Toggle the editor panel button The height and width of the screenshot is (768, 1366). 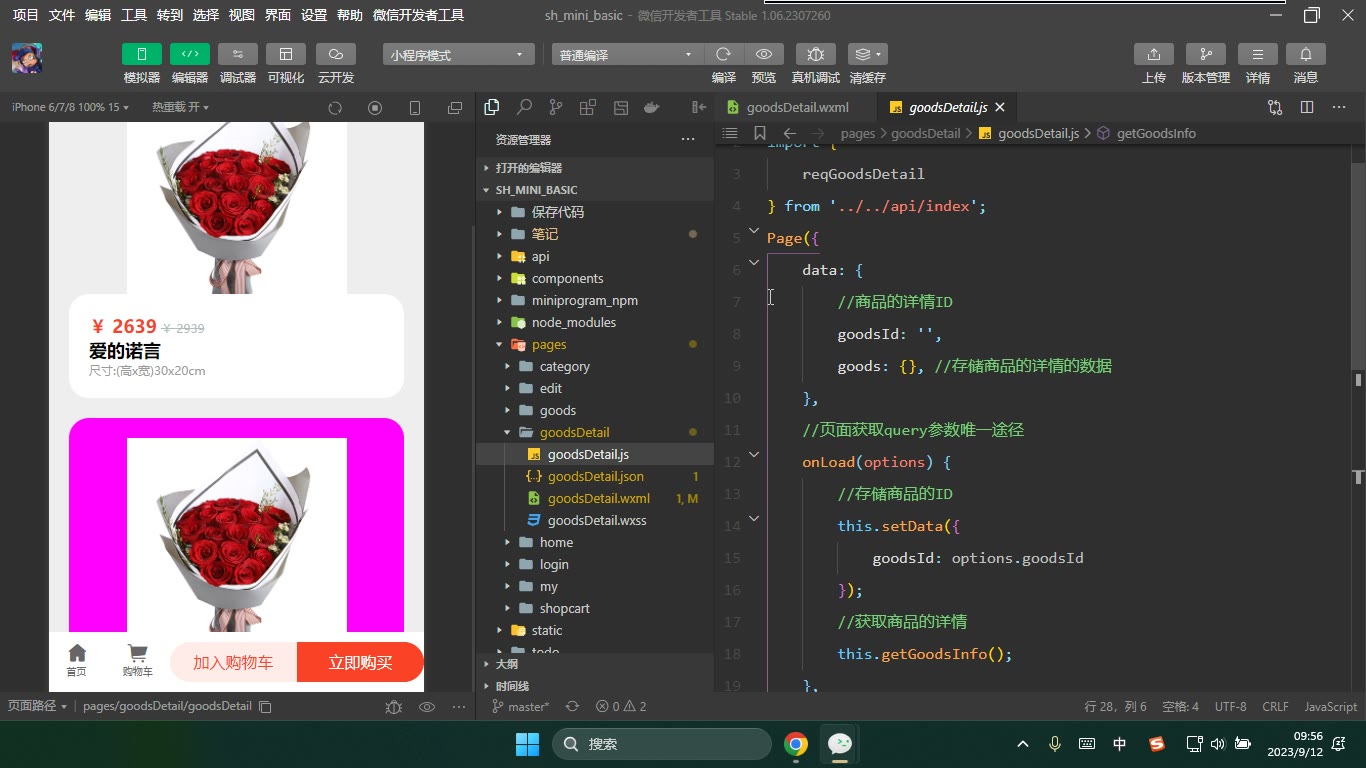coord(190,54)
